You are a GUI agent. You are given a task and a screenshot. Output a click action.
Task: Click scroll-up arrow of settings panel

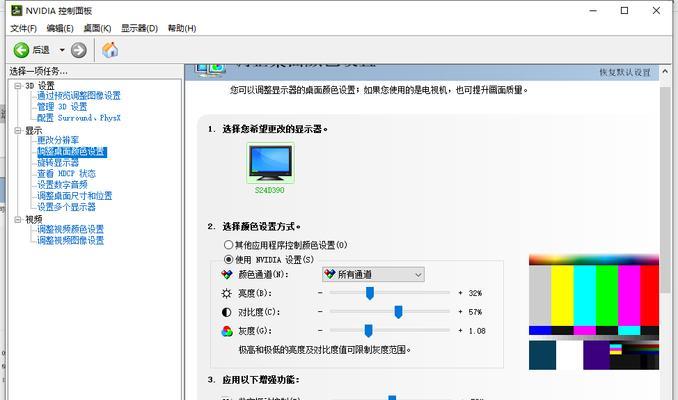[665, 71]
